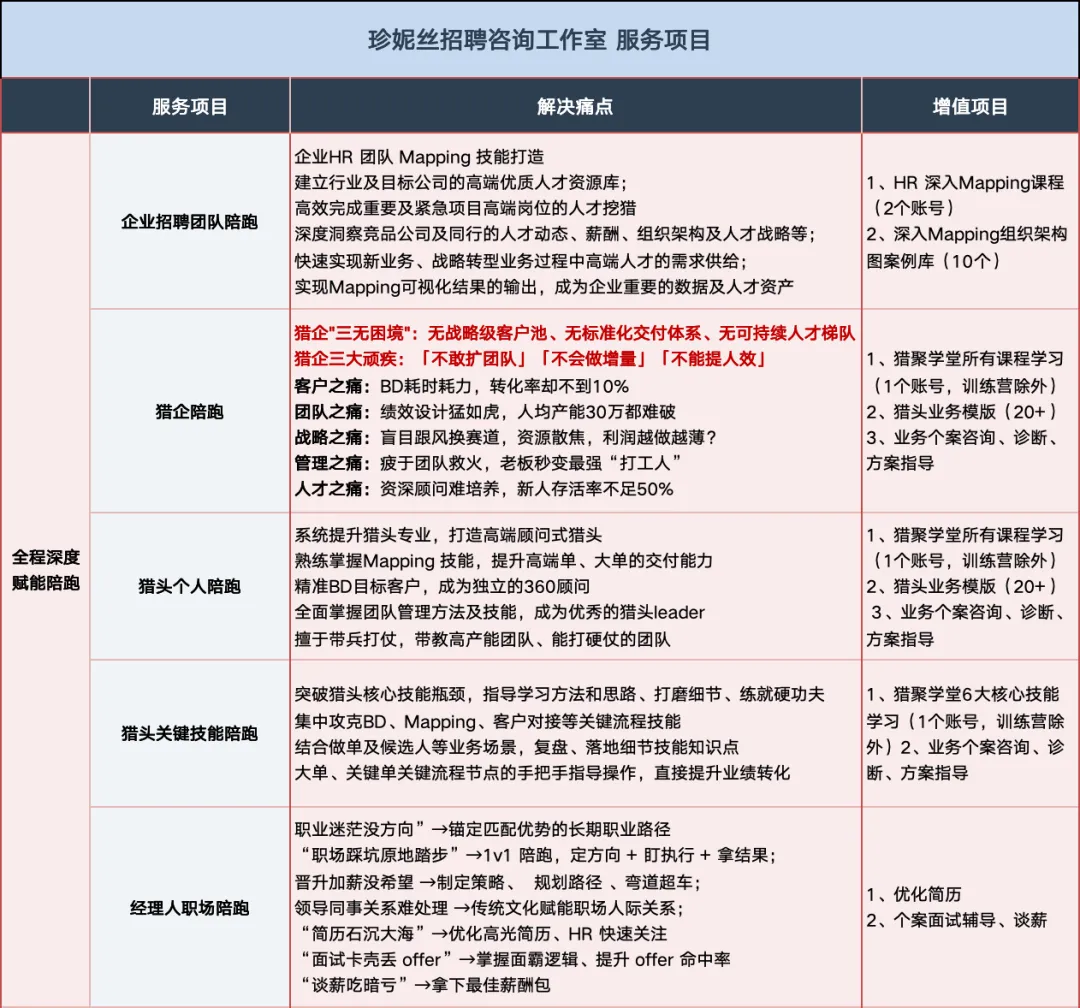Viewport: 1080px width, 1008px height.
Task: Click the line 擅于带兵打仗
Action: [482, 639]
